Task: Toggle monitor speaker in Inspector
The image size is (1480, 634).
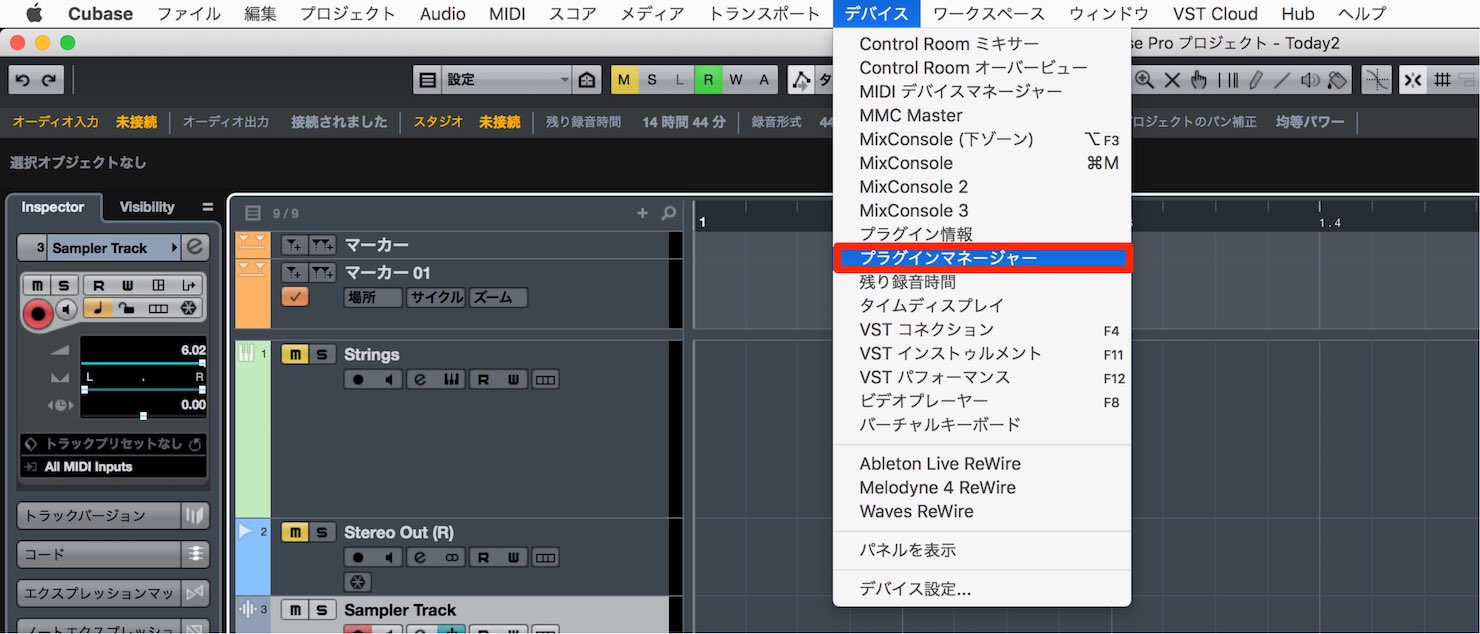Action: point(66,308)
